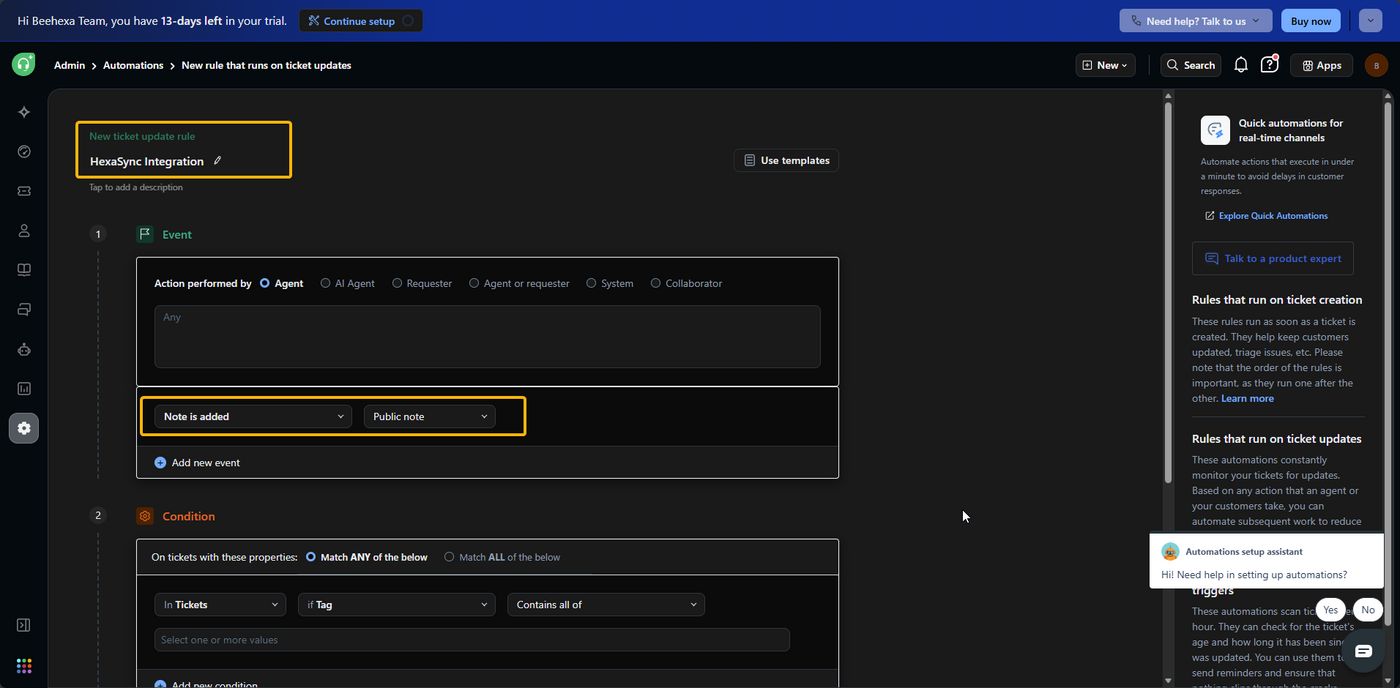
Task: Open the notifications bell icon
Action: point(1241,65)
